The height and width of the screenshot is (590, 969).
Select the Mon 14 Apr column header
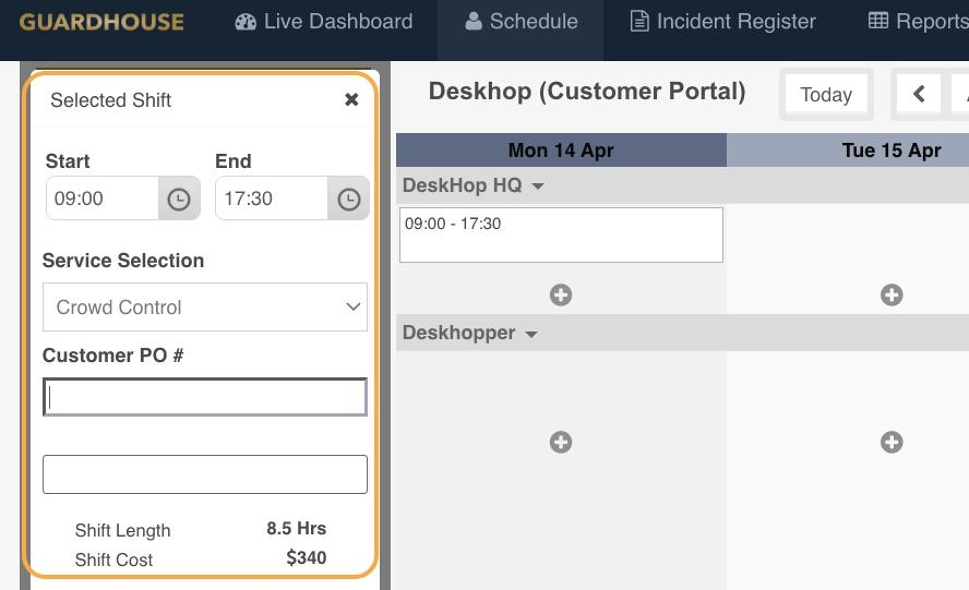coord(561,150)
